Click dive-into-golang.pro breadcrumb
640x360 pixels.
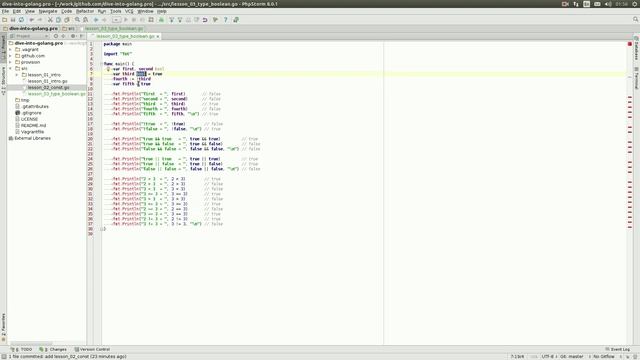coord(30,29)
